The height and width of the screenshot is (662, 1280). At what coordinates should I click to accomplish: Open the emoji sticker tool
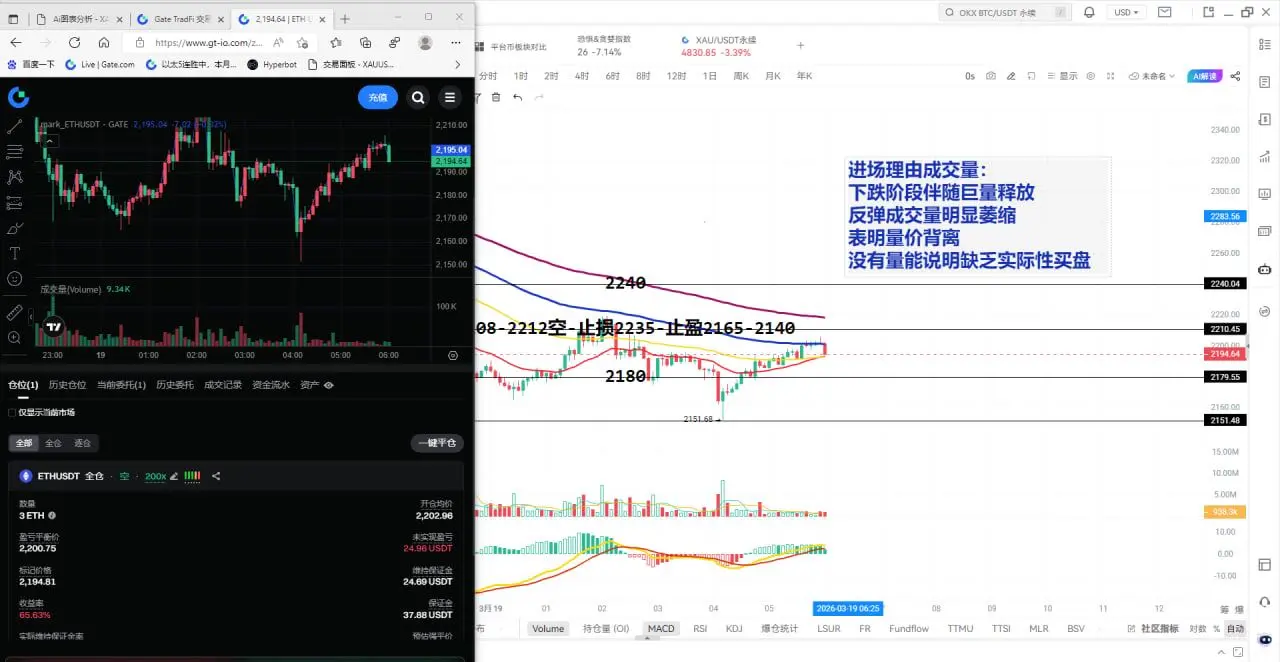[x=15, y=279]
